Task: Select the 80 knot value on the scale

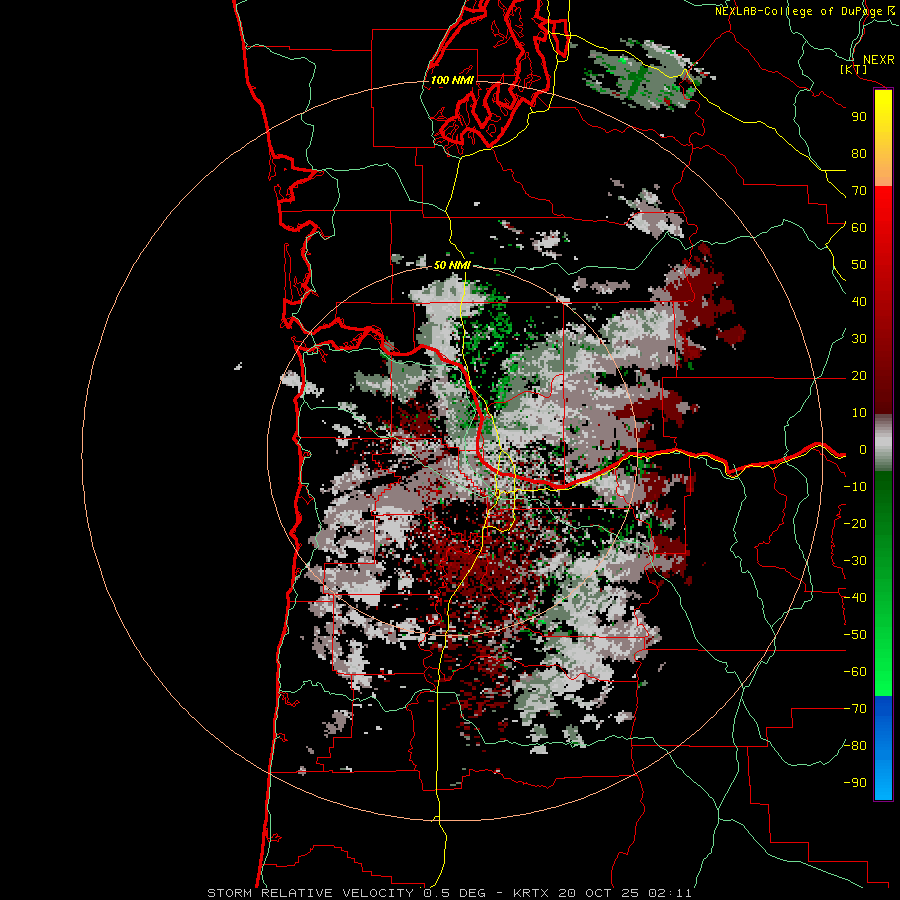Action: pyautogui.click(x=859, y=154)
